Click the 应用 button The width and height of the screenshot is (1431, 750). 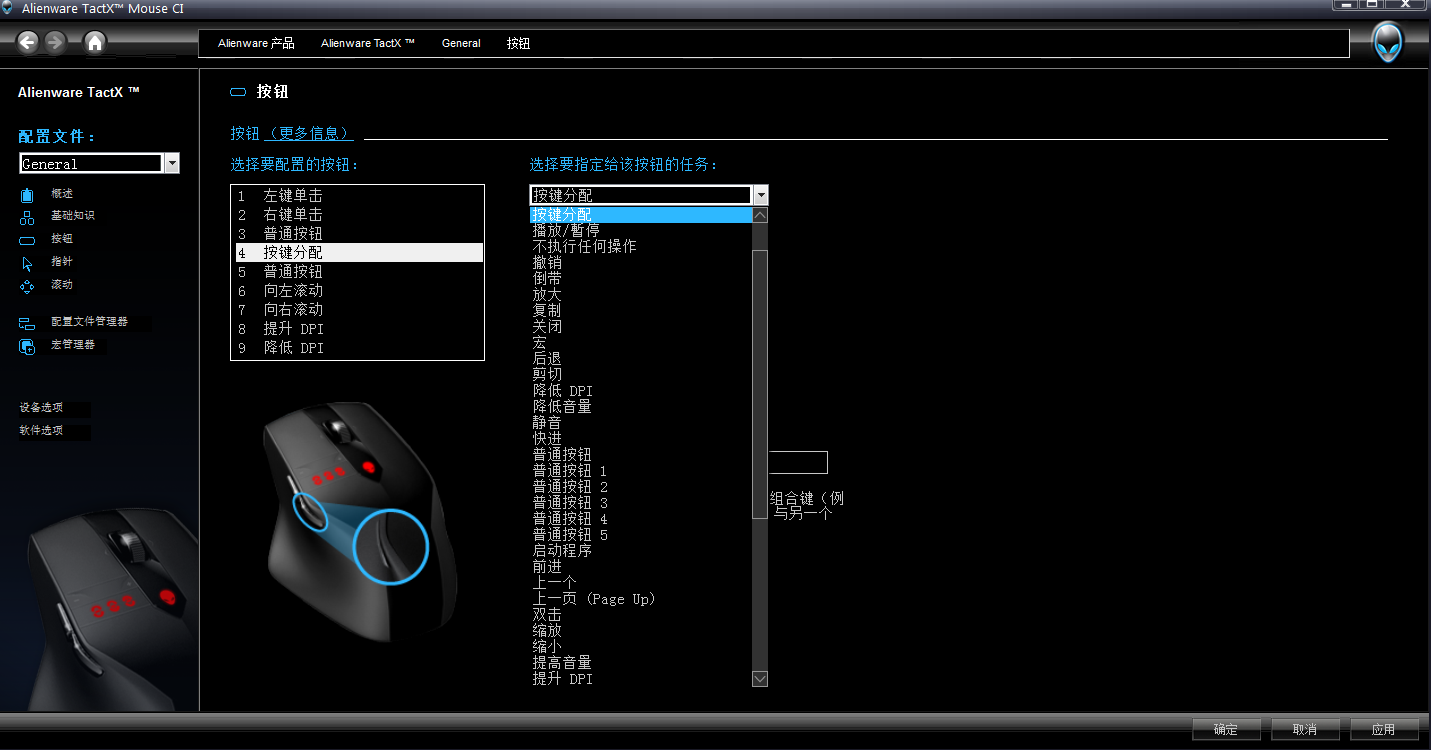[x=1384, y=730]
